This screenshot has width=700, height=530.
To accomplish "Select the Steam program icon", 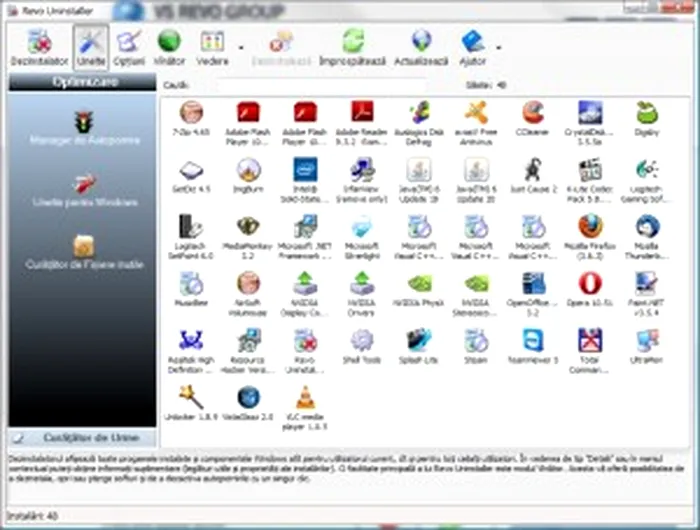I will 476,344.
